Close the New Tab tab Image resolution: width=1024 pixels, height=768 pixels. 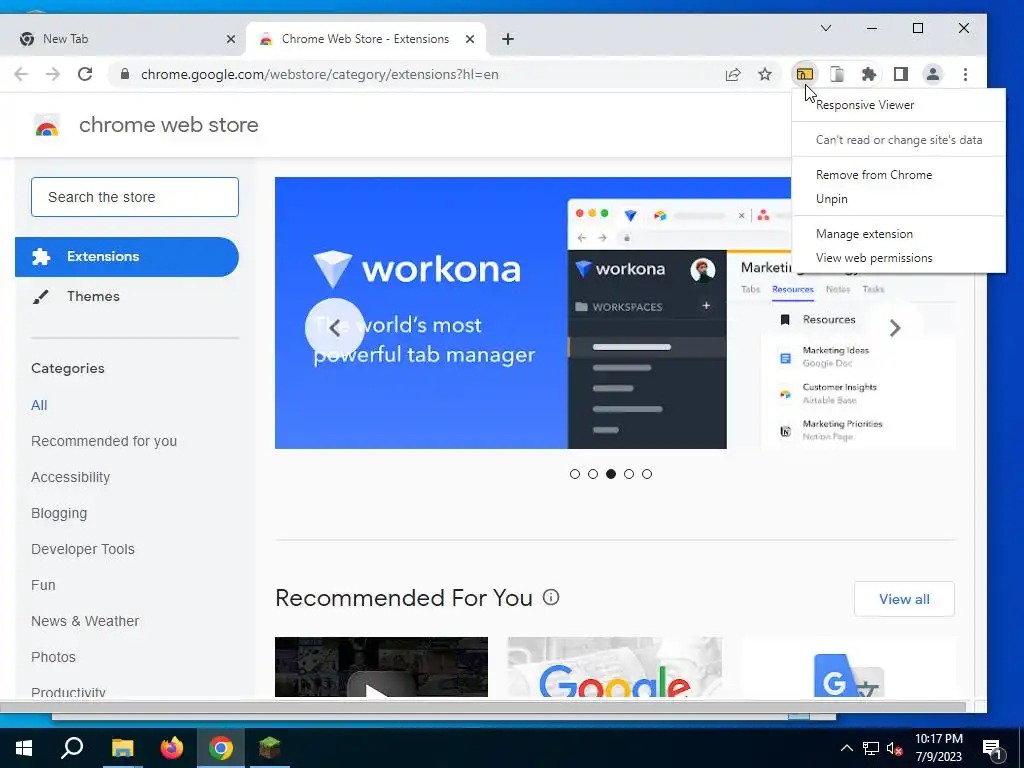[231, 39]
